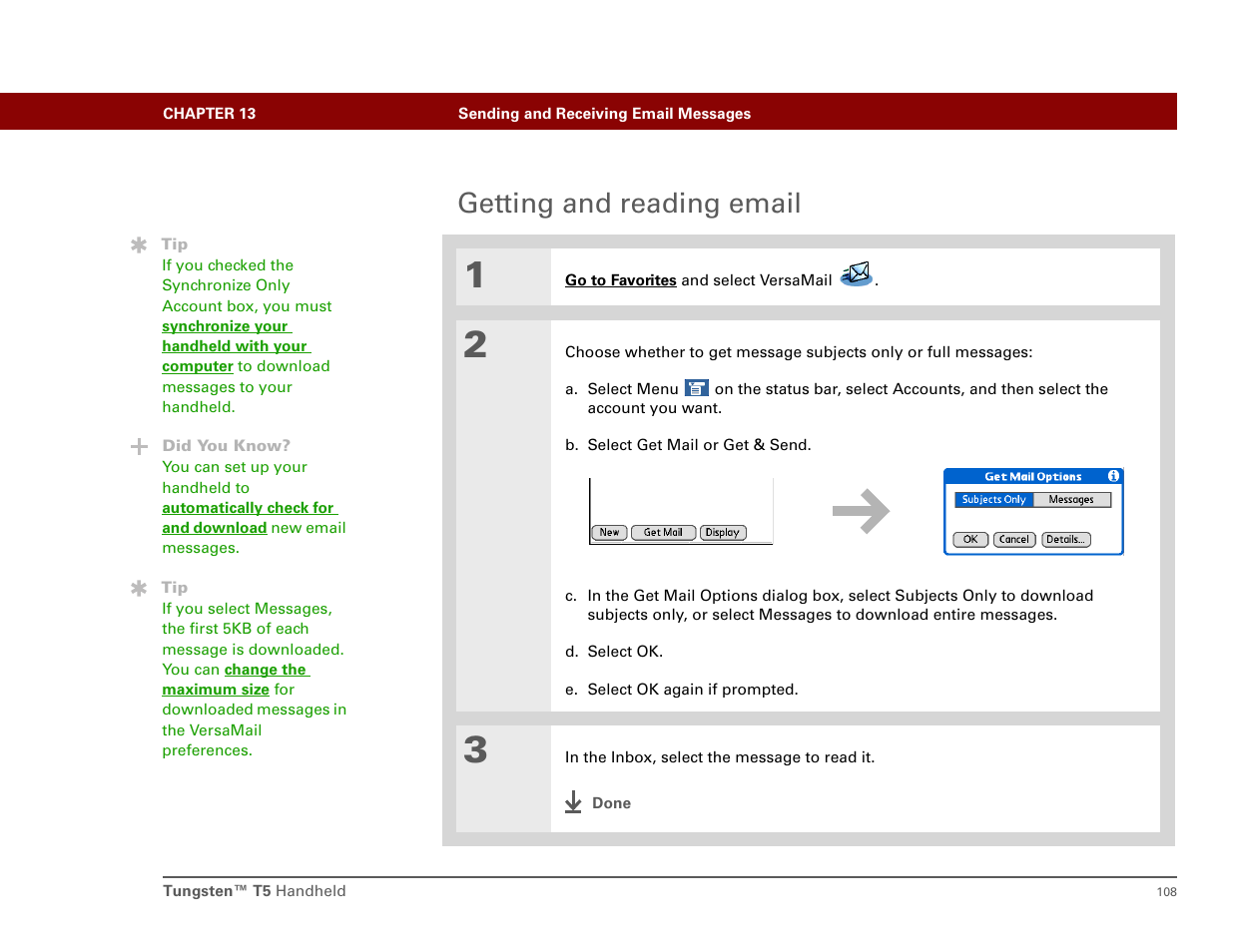Click the info icon in Get Mail Options

(1113, 476)
